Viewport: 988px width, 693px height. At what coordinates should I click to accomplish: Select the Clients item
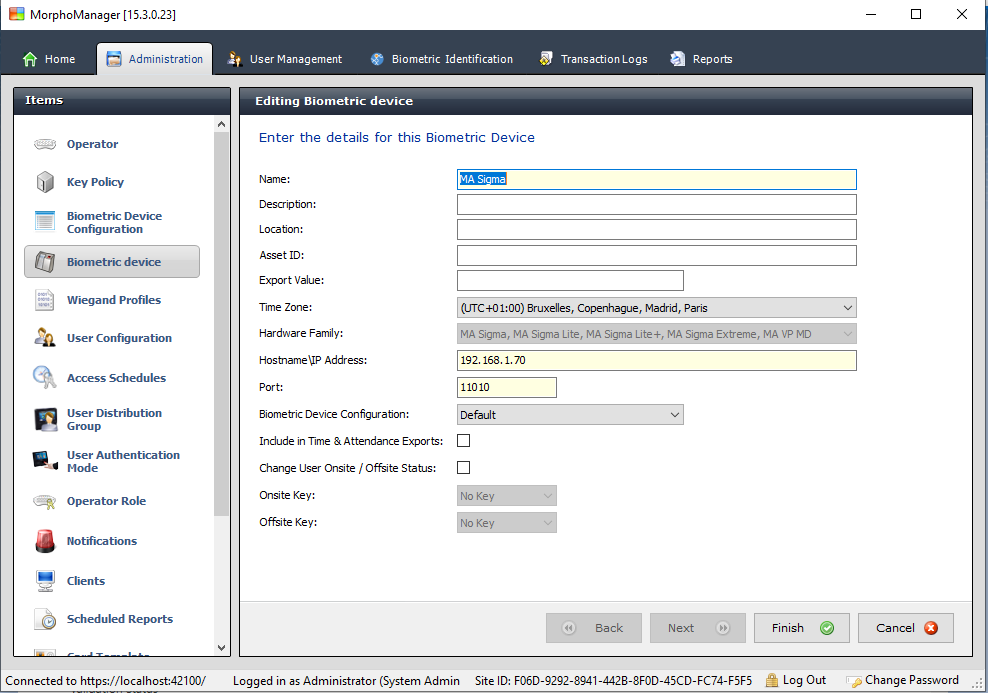click(x=85, y=580)
